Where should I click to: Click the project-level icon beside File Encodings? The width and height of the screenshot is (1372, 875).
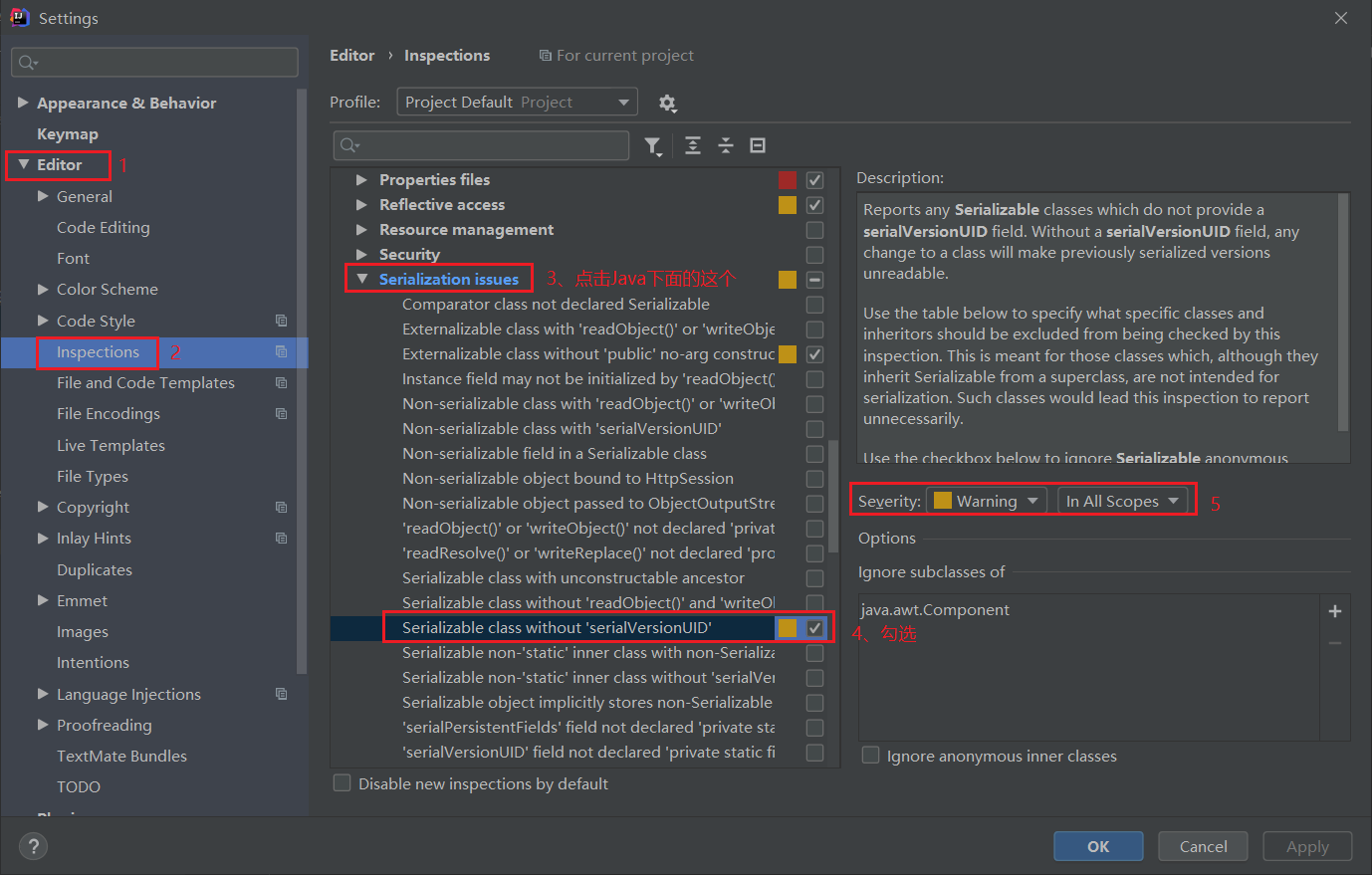click(x=281, y=413)
